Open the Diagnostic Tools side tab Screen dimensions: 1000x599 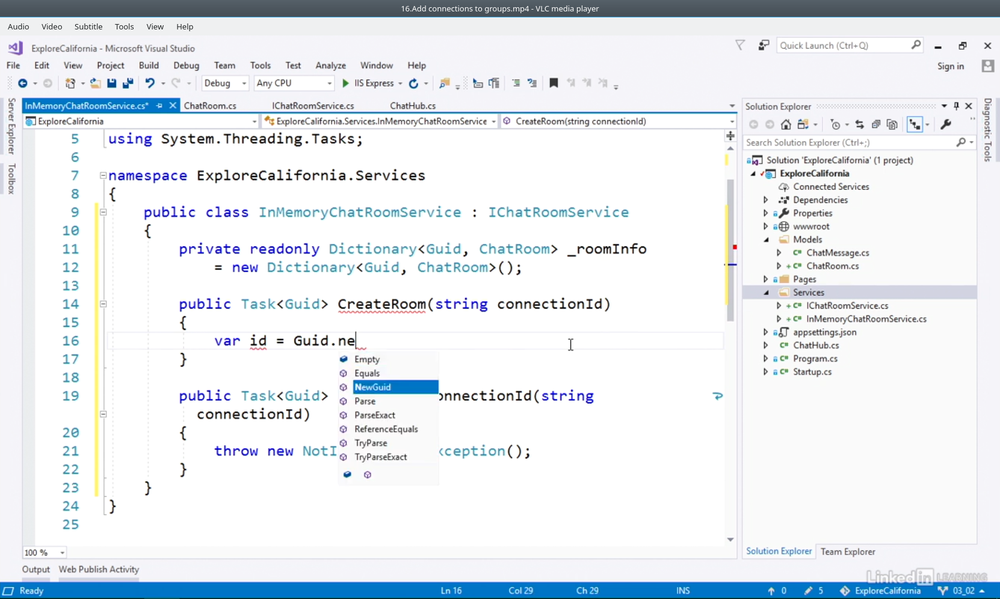pos(987,129)
